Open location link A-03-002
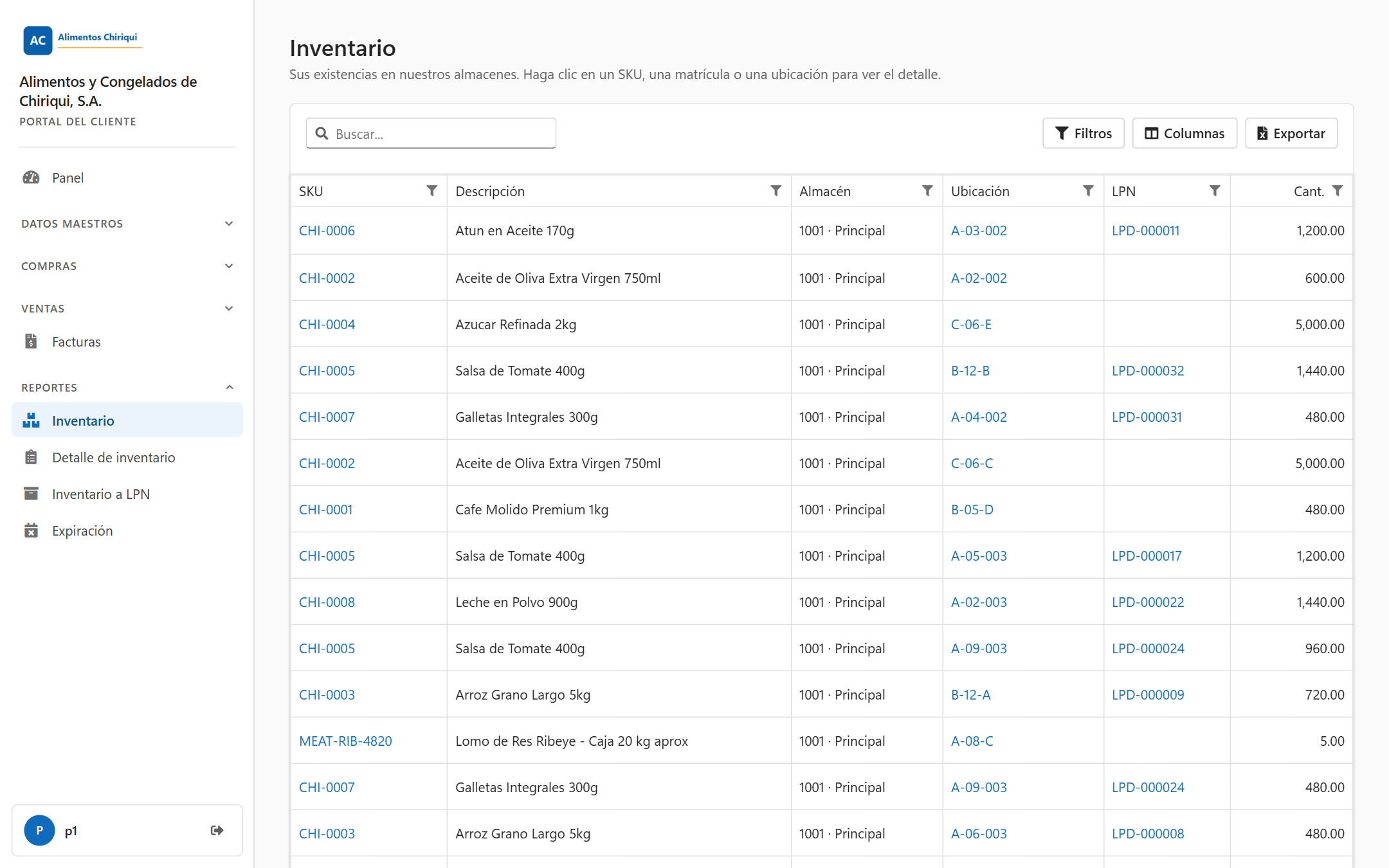The image size is (1389, 868). [x=979, y=231]
